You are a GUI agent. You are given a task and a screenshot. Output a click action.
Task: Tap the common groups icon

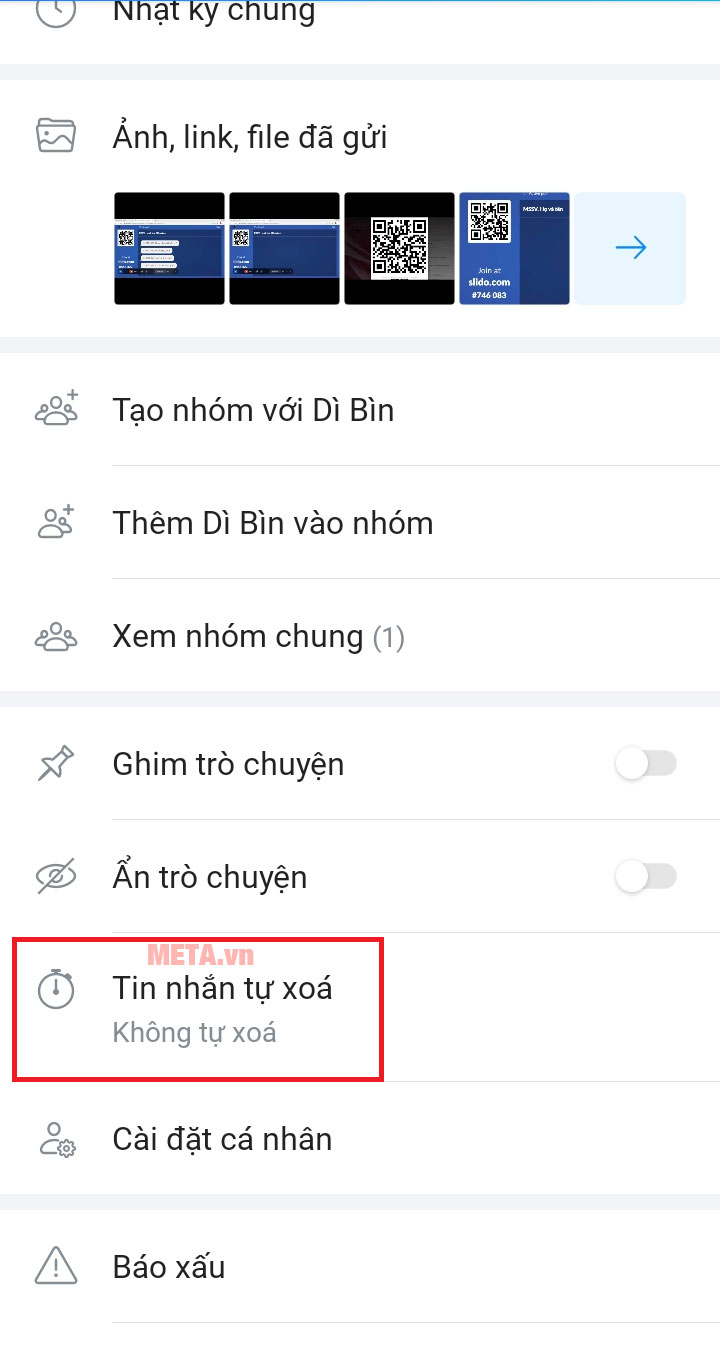click(x=56, y=636)
